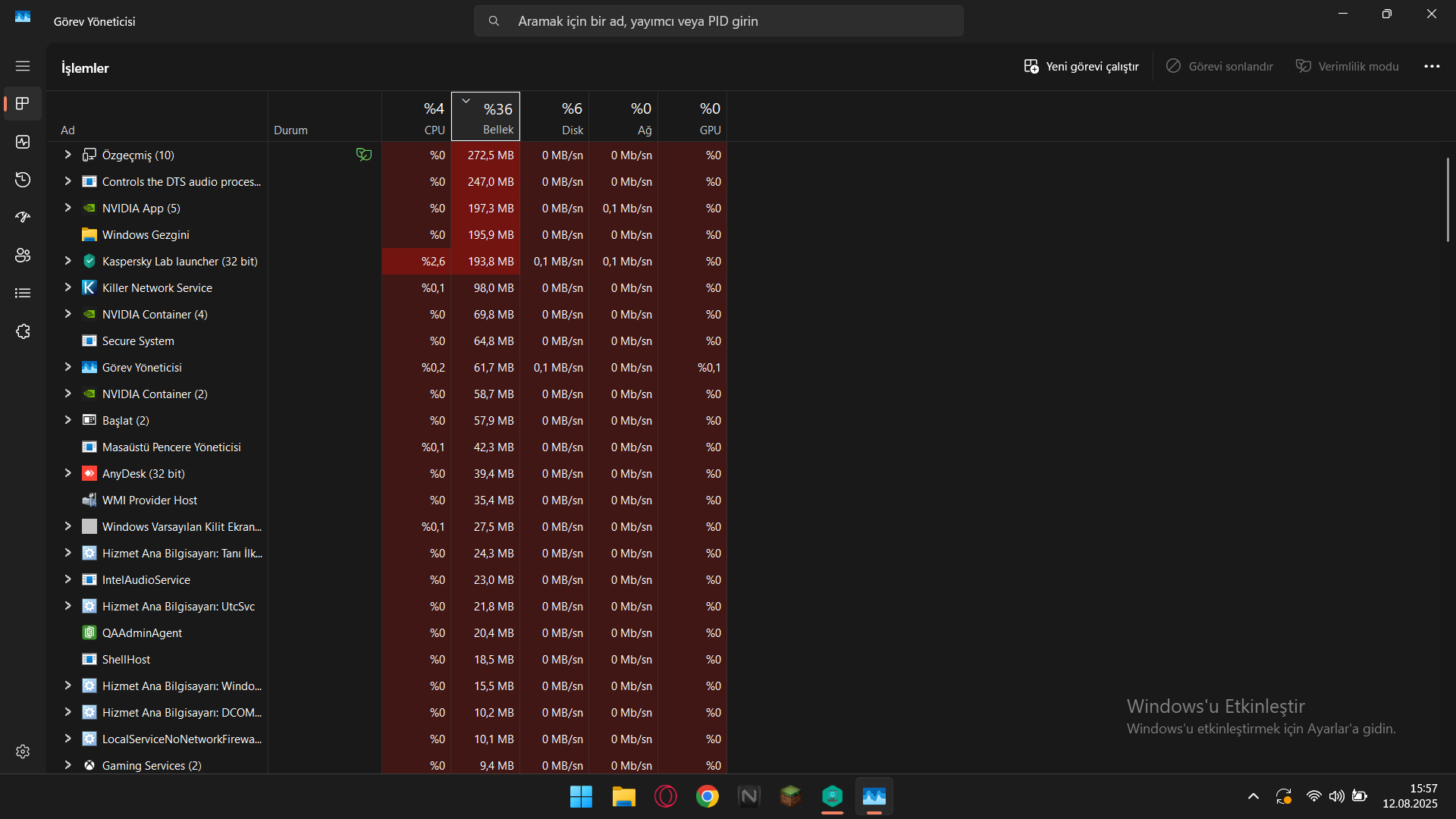Screen dimensions: 1456x819
Task: Open the Task Manager navigation hamburger menu
Action: point(23,67)
